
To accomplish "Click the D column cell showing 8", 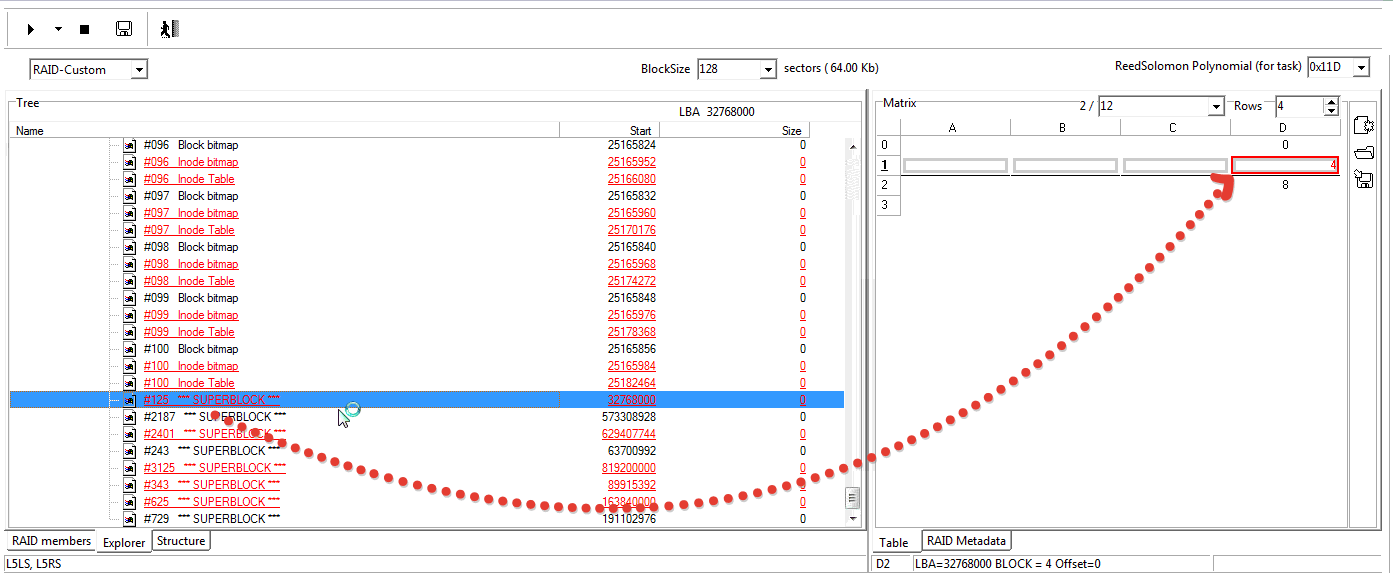I will coord(1285,185).
